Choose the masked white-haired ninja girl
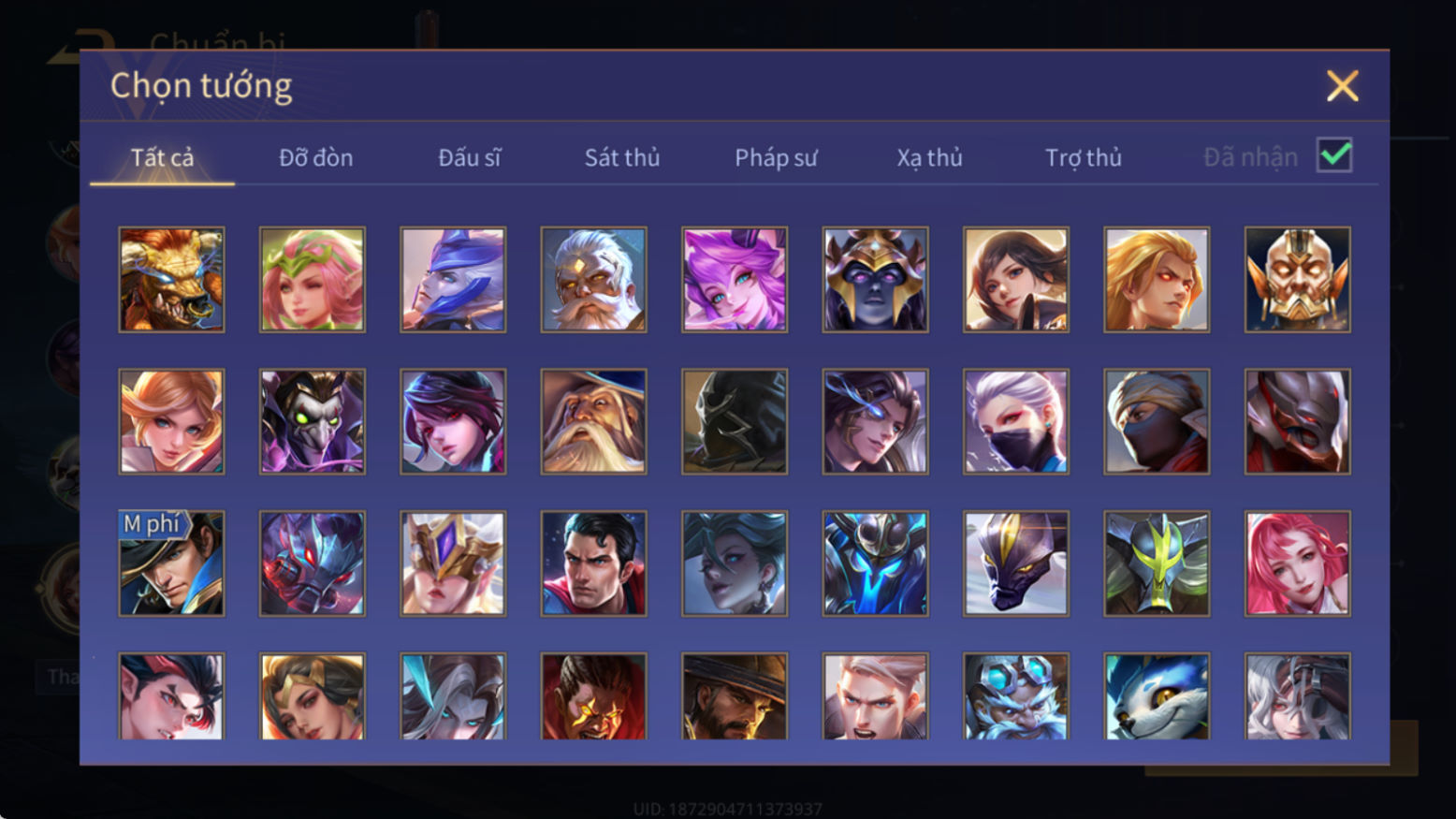 (1016, 421)
